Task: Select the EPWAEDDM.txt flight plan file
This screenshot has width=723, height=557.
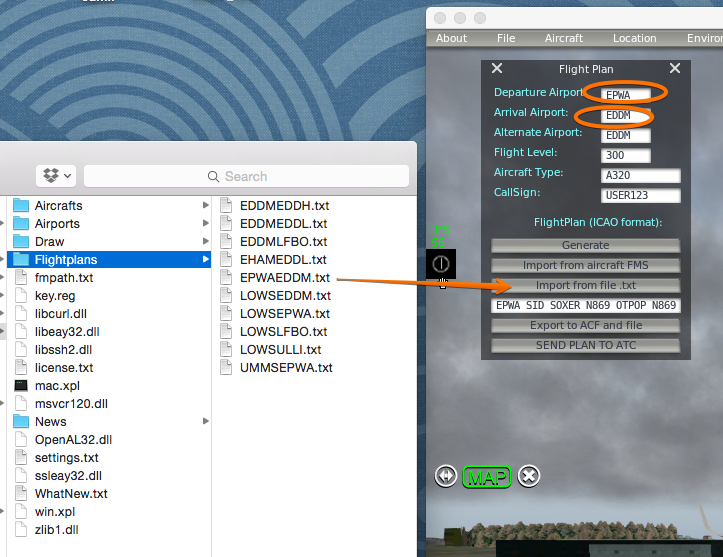Action: click(284, 277)
